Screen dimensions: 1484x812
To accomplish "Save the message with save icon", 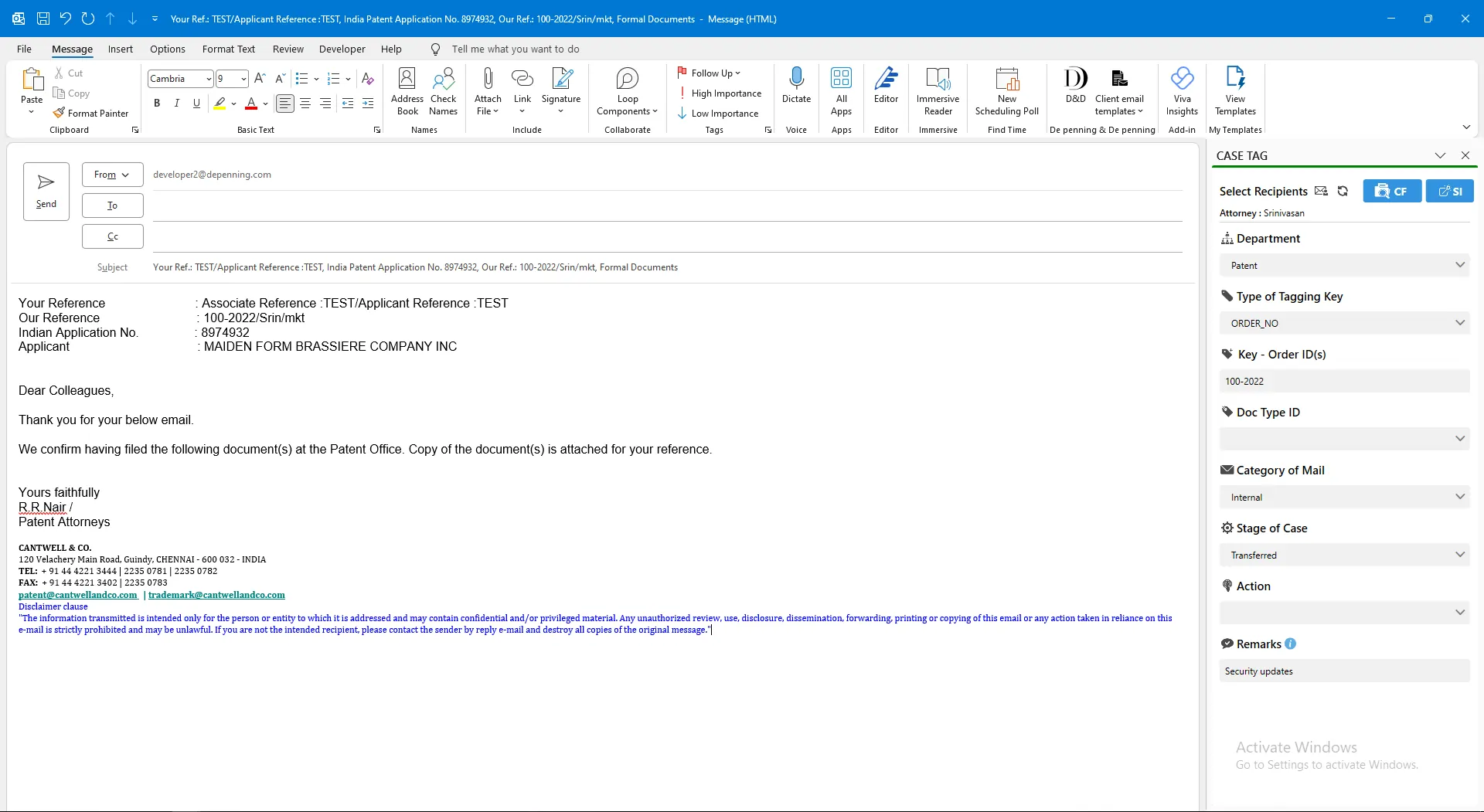I will (43, 19).
